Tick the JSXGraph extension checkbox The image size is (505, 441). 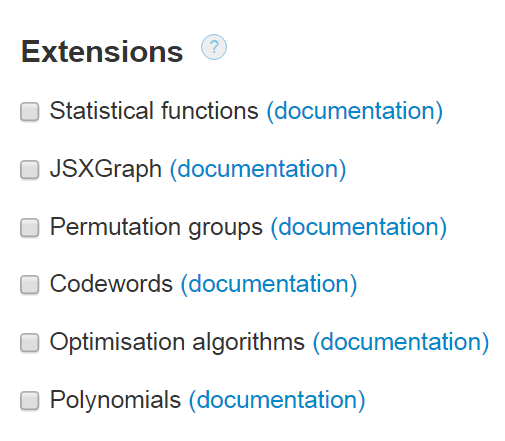click(30, 170)
